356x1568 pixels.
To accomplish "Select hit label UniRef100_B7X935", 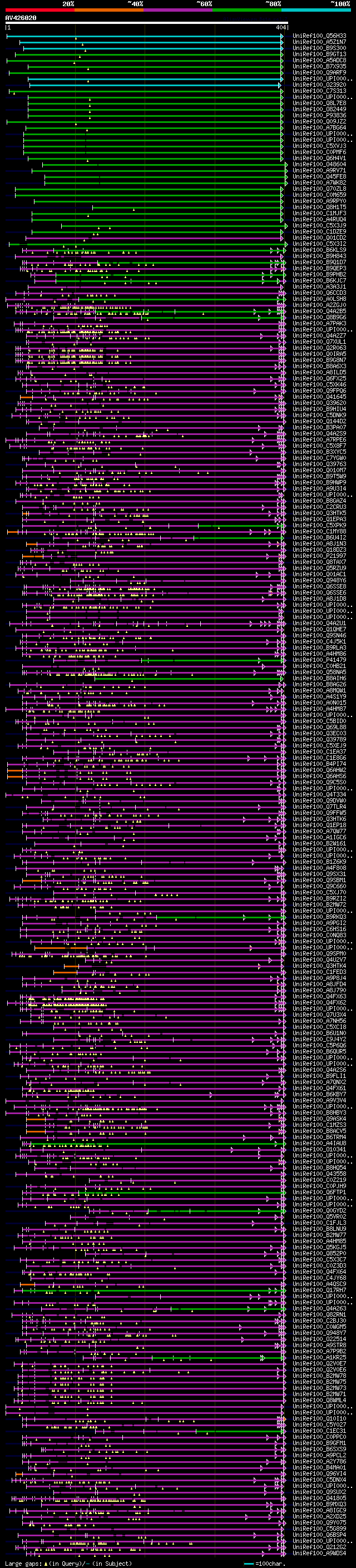I will click(x=319, y=66).
